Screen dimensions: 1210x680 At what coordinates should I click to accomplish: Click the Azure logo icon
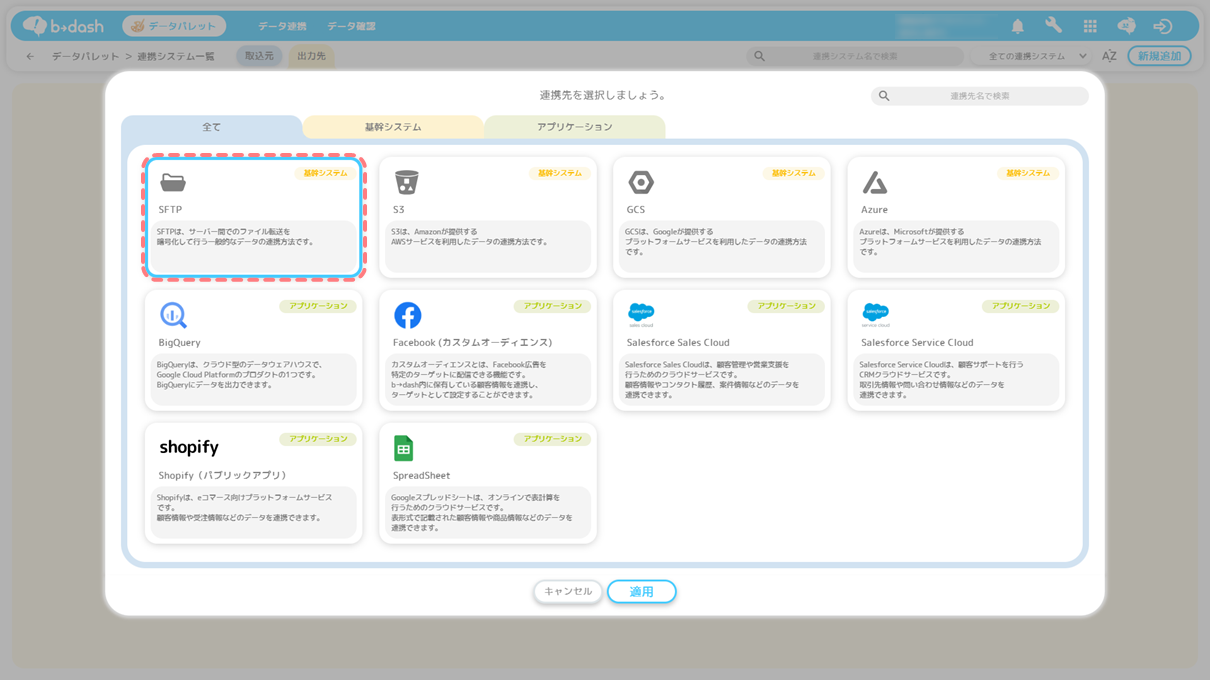(875, 182)
